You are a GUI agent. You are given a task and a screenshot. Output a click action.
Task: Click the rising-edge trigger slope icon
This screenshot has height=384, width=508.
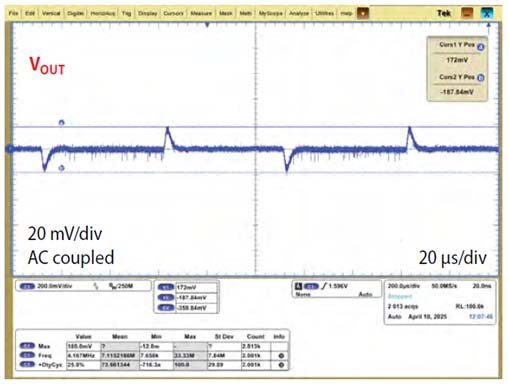pos(324,286)
